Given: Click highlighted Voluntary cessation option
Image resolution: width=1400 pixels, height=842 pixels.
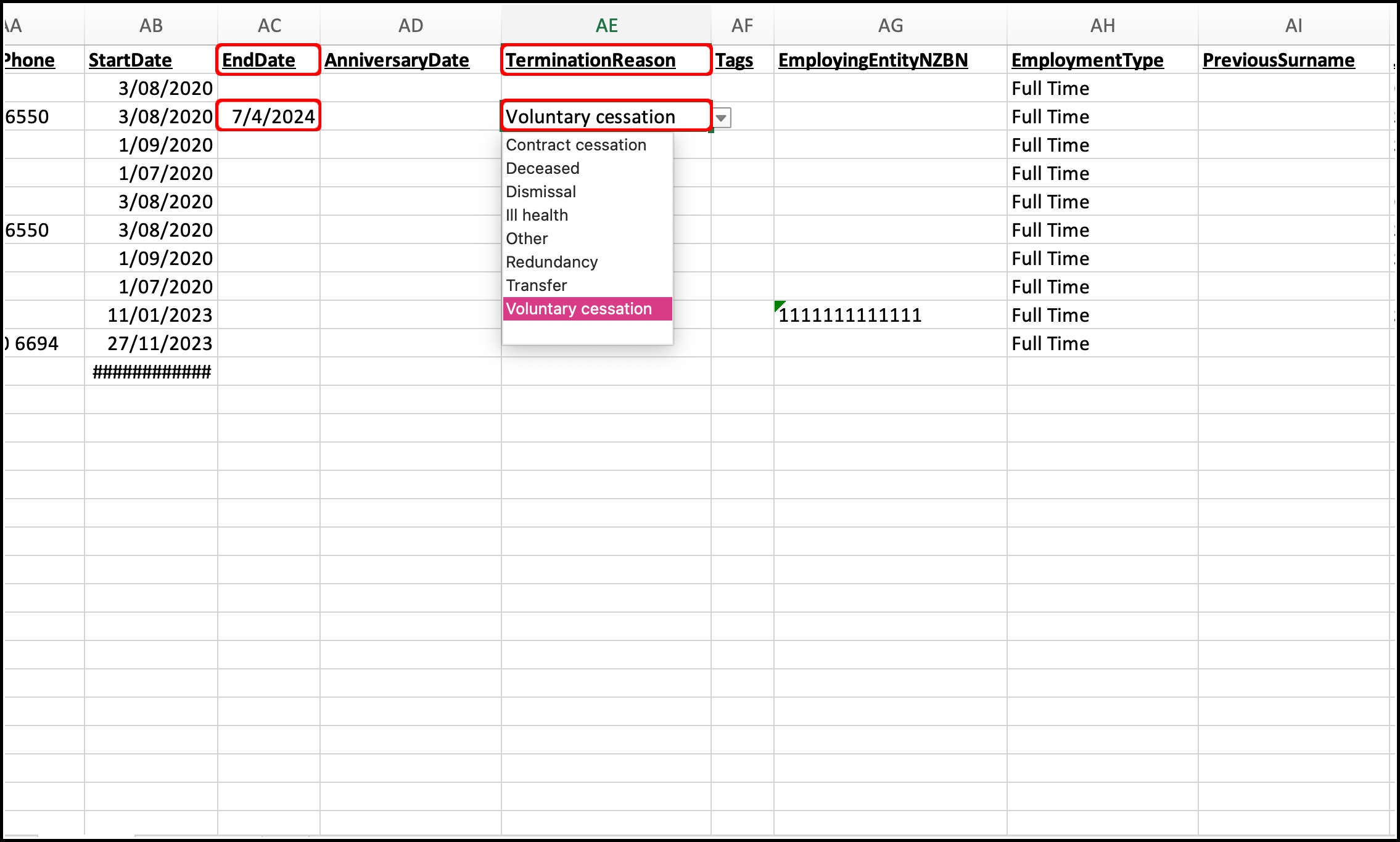Looking at the screenshot, I should (579, 309).
